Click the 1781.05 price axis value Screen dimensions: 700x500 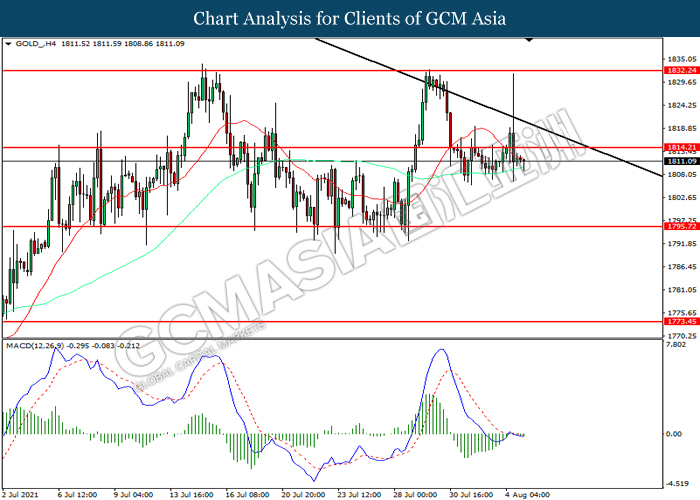[x=682, y=290]
